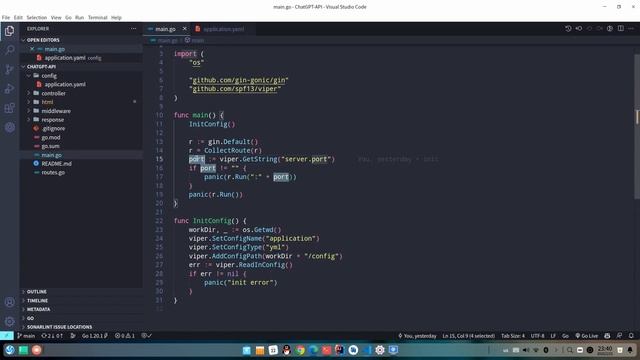Open the Terminal menu
Image resolution: width=640 pixels, height=360 pixels.
[x=98, y=18]
